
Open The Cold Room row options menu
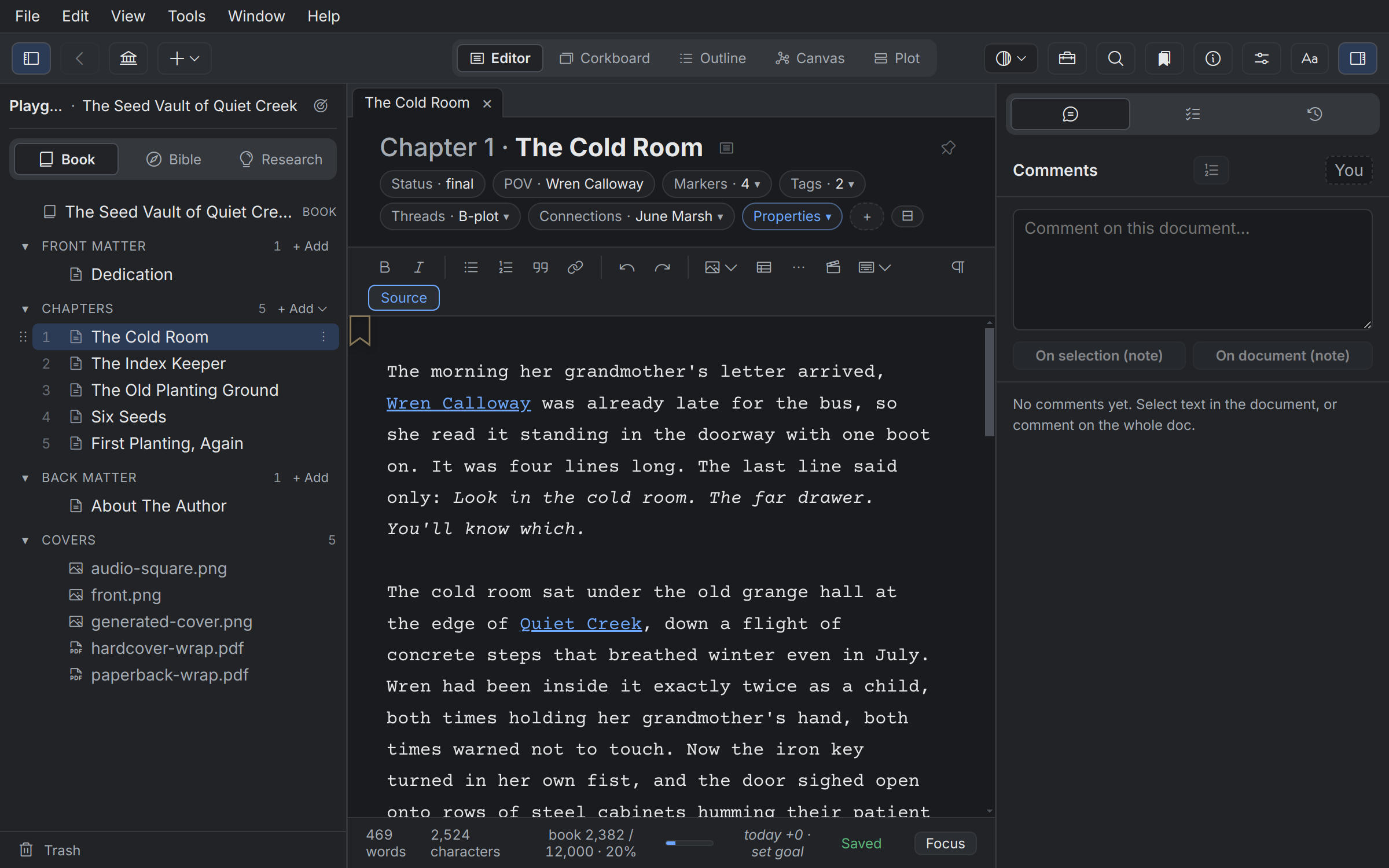324,337
